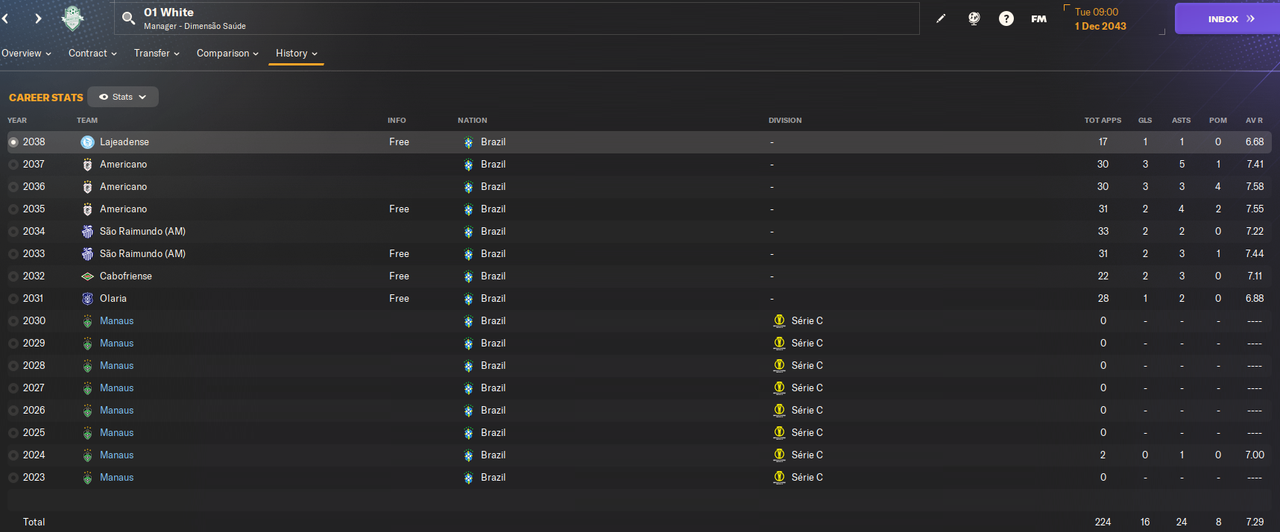This screenshot has height=532, width=1280.
Task: Go back with the left arrow
Action: click(6, 18)
